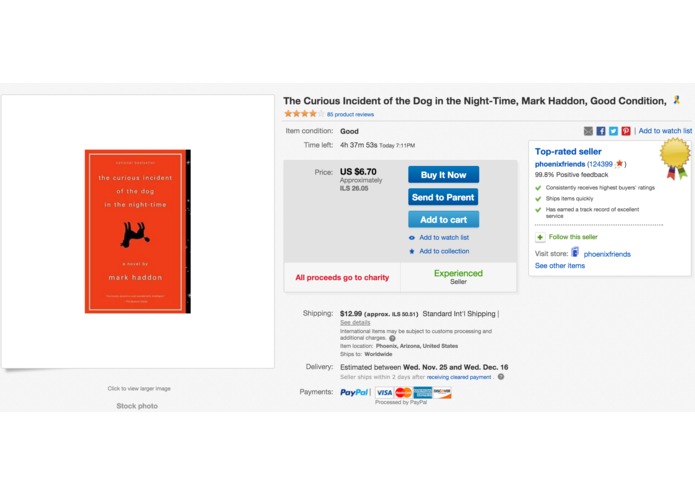Click help icon next to additional charges

392,338
